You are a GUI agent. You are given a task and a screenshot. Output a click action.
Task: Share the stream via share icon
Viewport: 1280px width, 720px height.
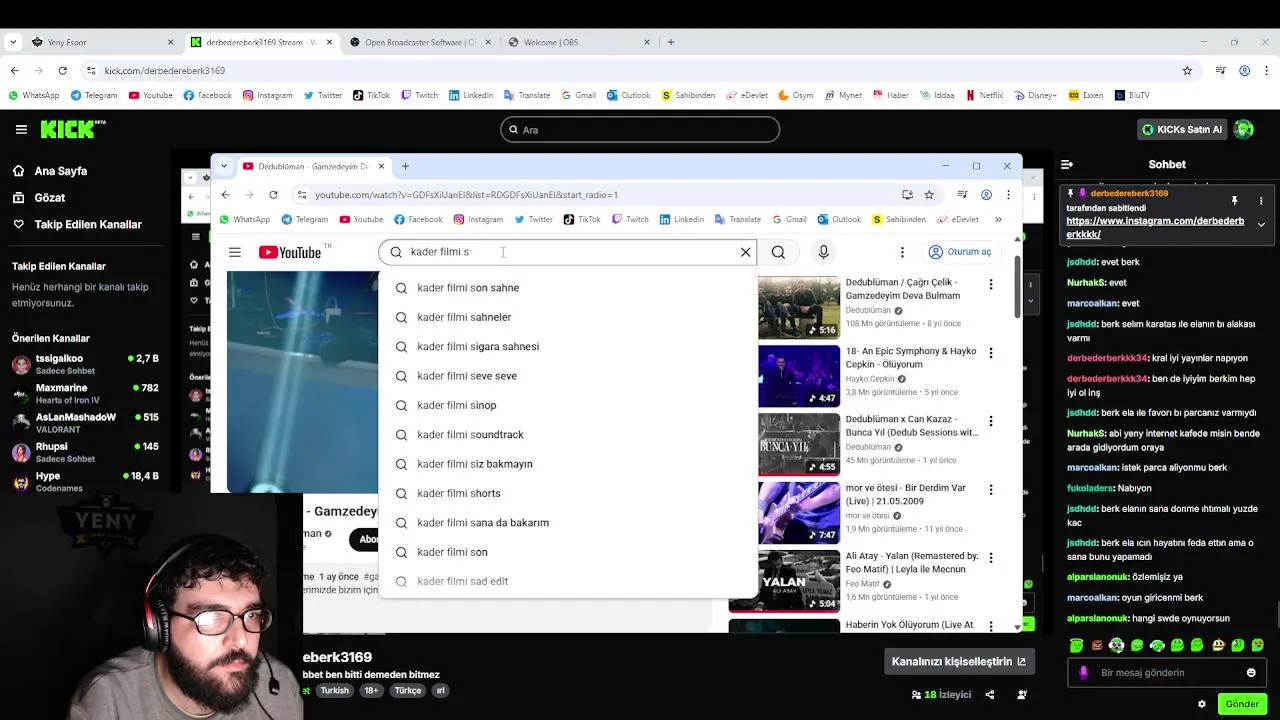(x=990, y=695)
